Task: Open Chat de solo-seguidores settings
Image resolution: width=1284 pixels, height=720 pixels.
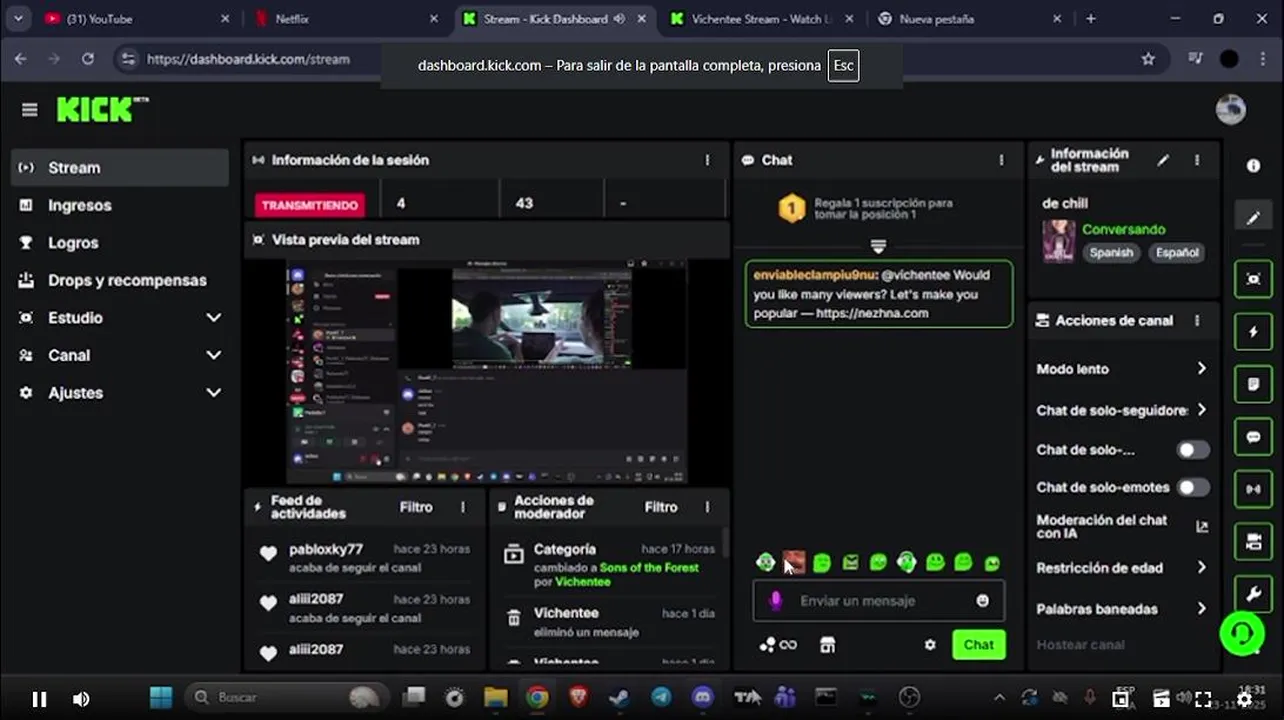Action: coord(1121,410)
